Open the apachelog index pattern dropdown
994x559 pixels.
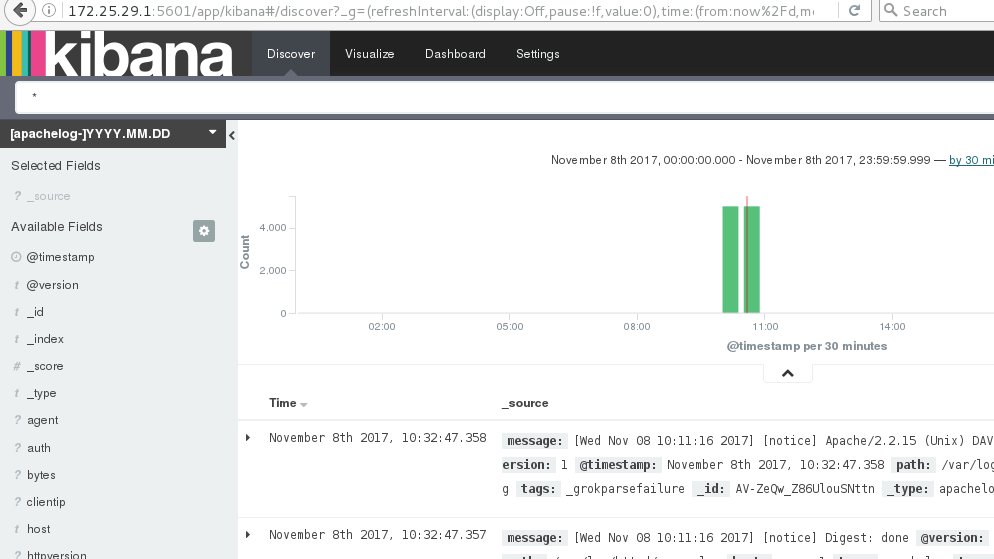tap(113, 134)
